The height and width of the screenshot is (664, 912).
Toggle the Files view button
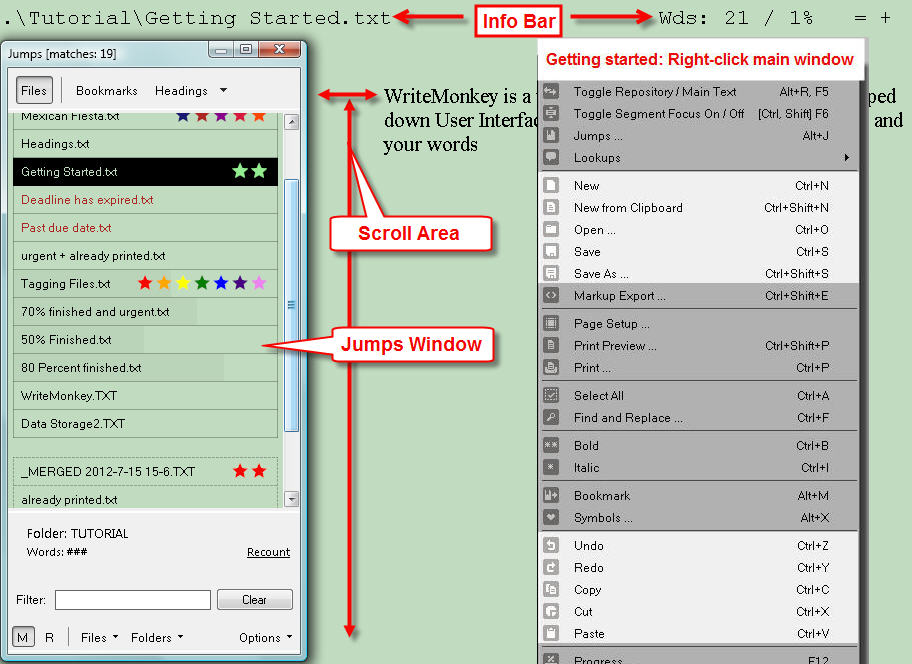pos(34,91)
